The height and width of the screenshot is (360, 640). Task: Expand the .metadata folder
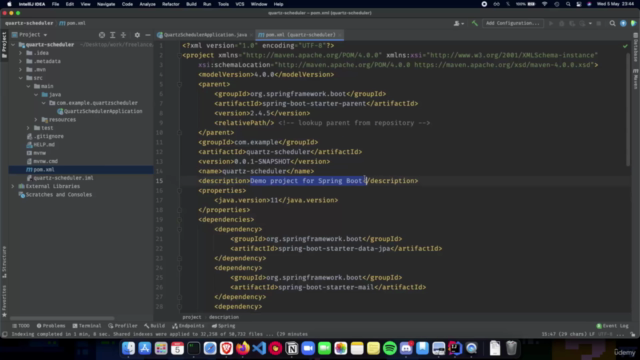tap(20, 61)
